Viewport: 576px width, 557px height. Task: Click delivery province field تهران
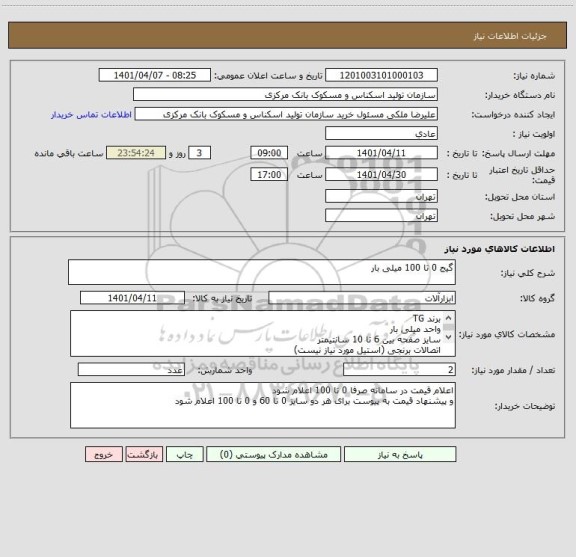(381, 196)
